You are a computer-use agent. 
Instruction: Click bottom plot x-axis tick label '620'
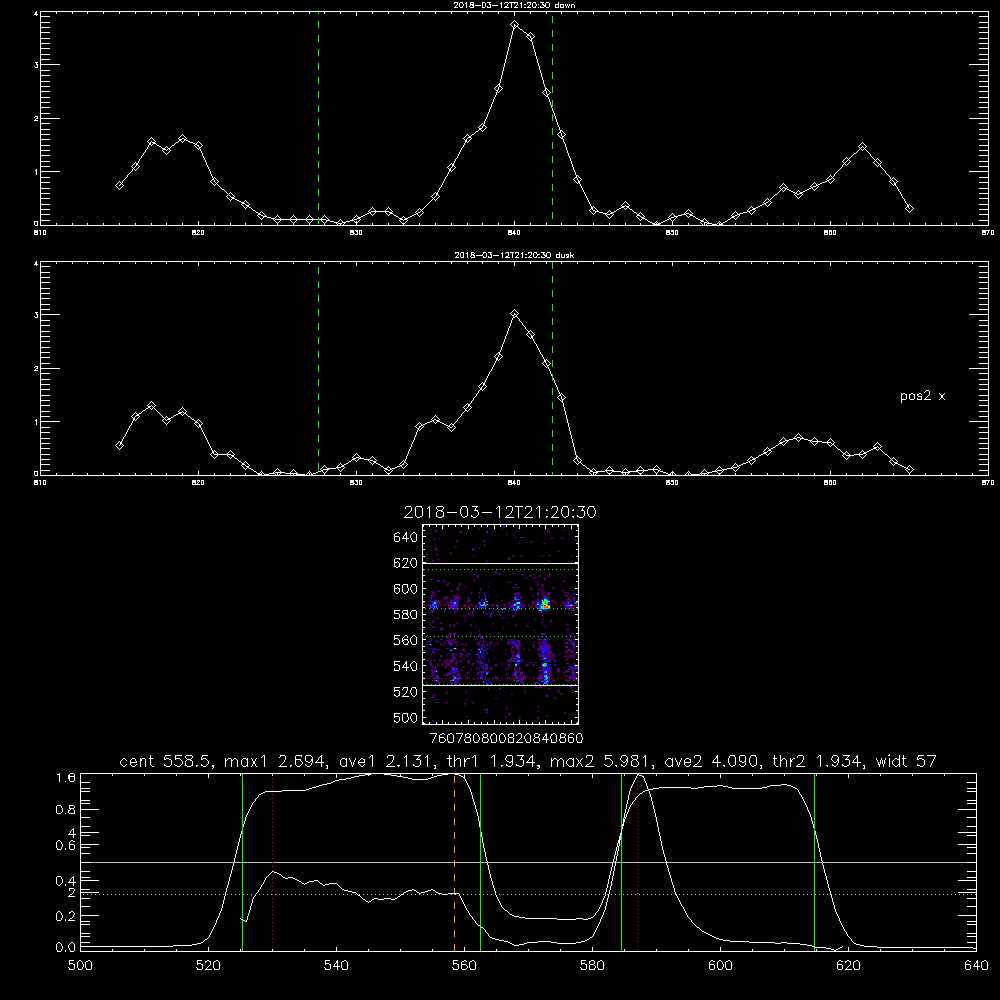click(x=848, y=966)
